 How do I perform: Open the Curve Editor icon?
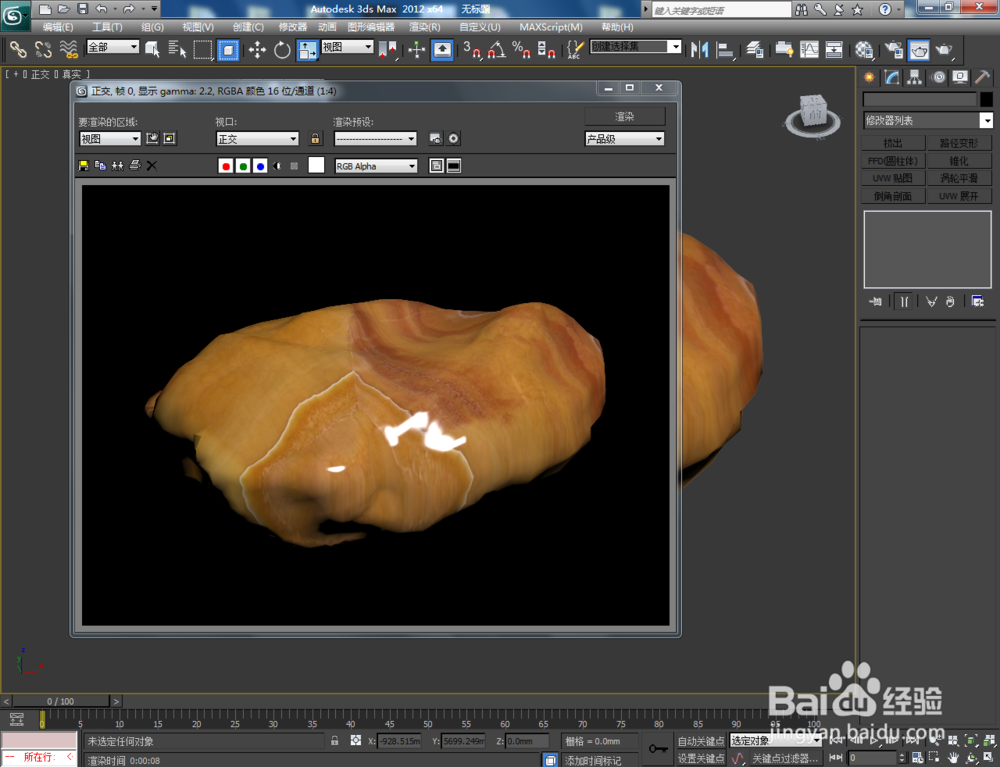point(809,50)
